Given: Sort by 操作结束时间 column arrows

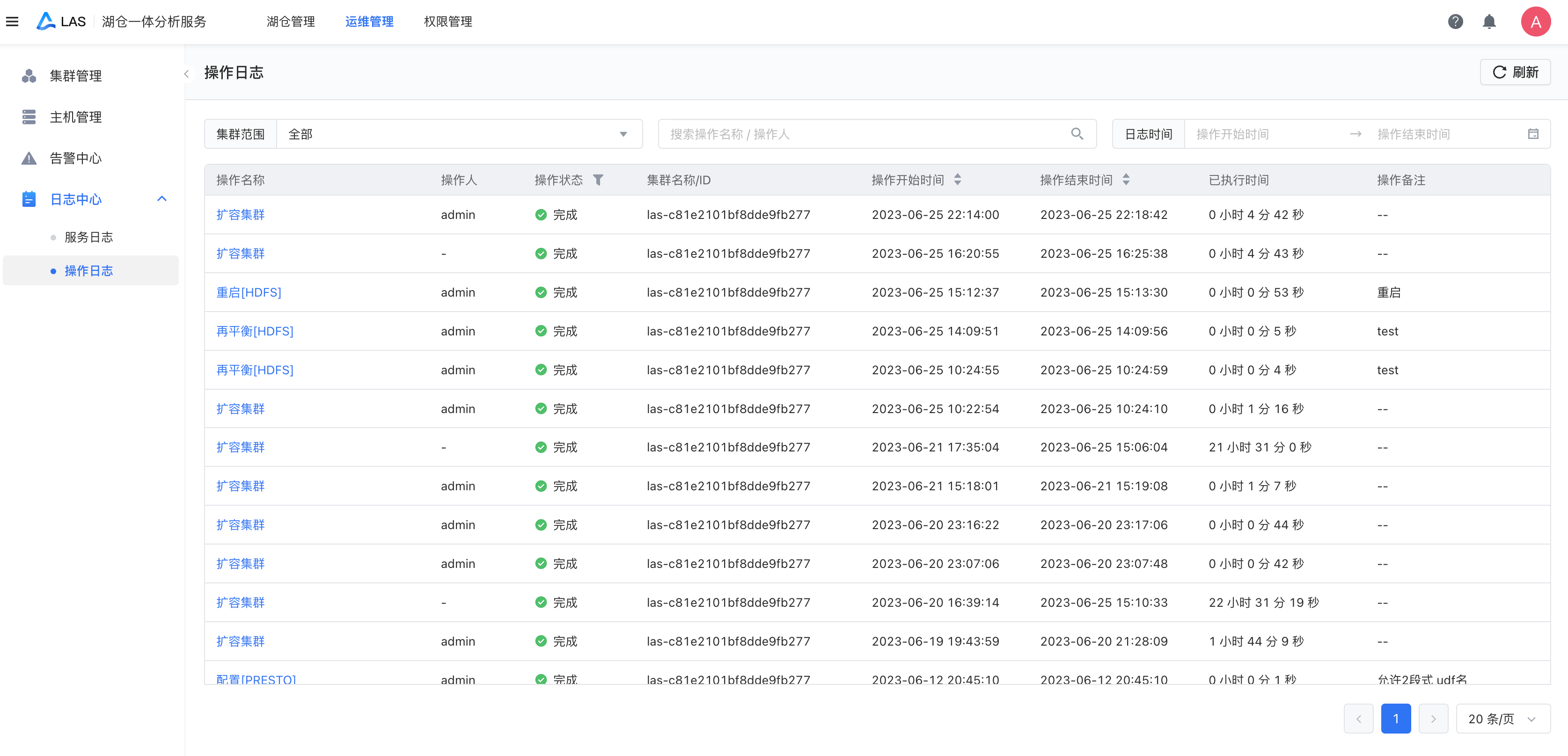Looking at the screenshot, I should click(1126, 180).
